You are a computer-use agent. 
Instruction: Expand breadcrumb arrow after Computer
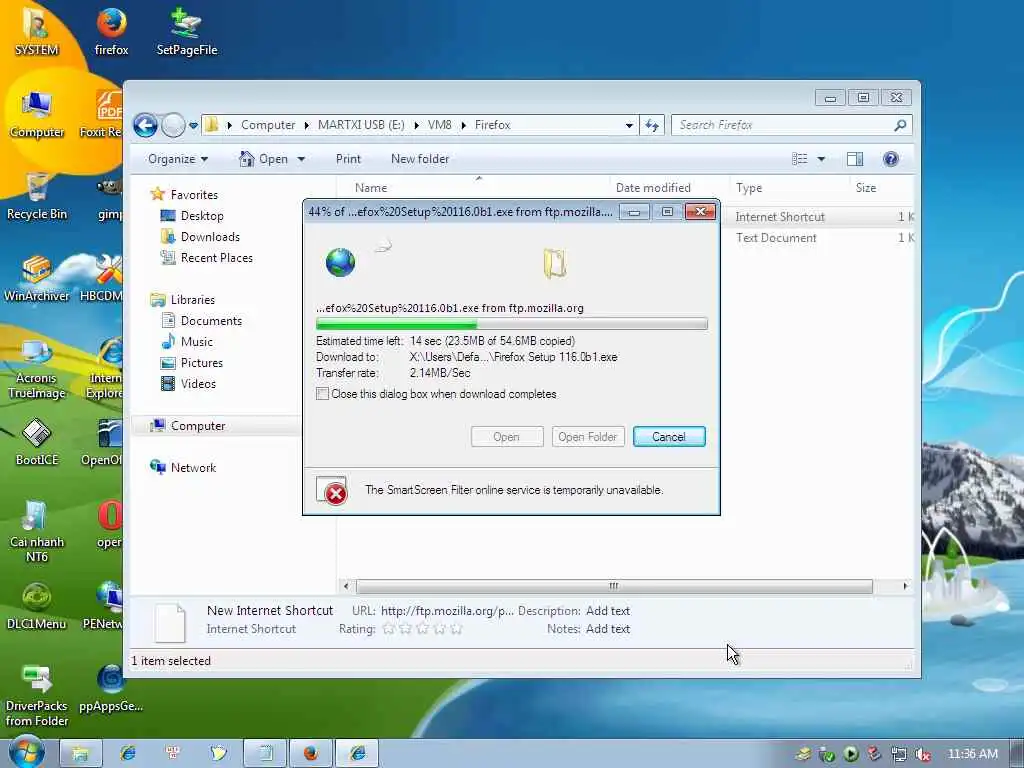tap(306, 125)
